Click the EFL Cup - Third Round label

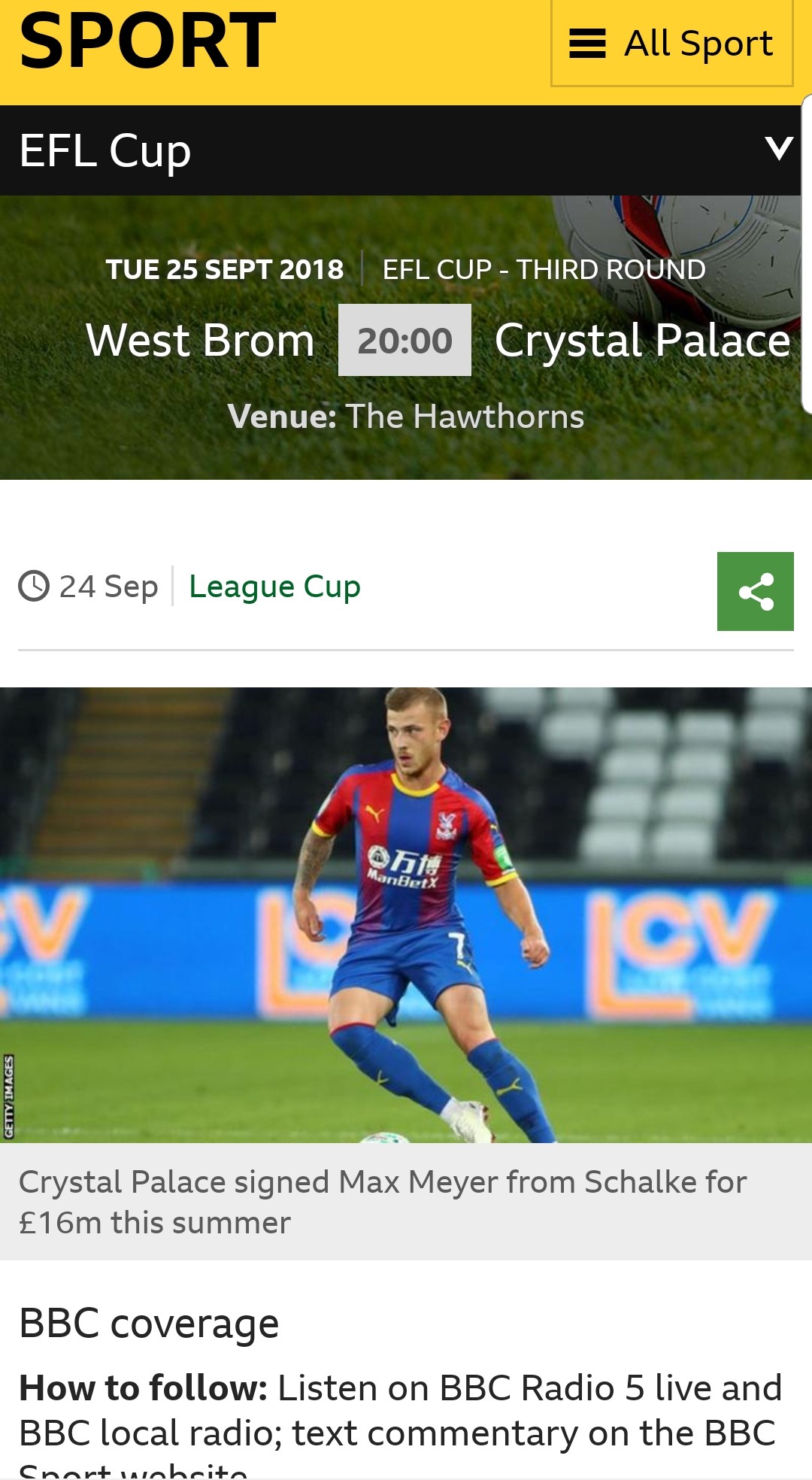point(544,269)
